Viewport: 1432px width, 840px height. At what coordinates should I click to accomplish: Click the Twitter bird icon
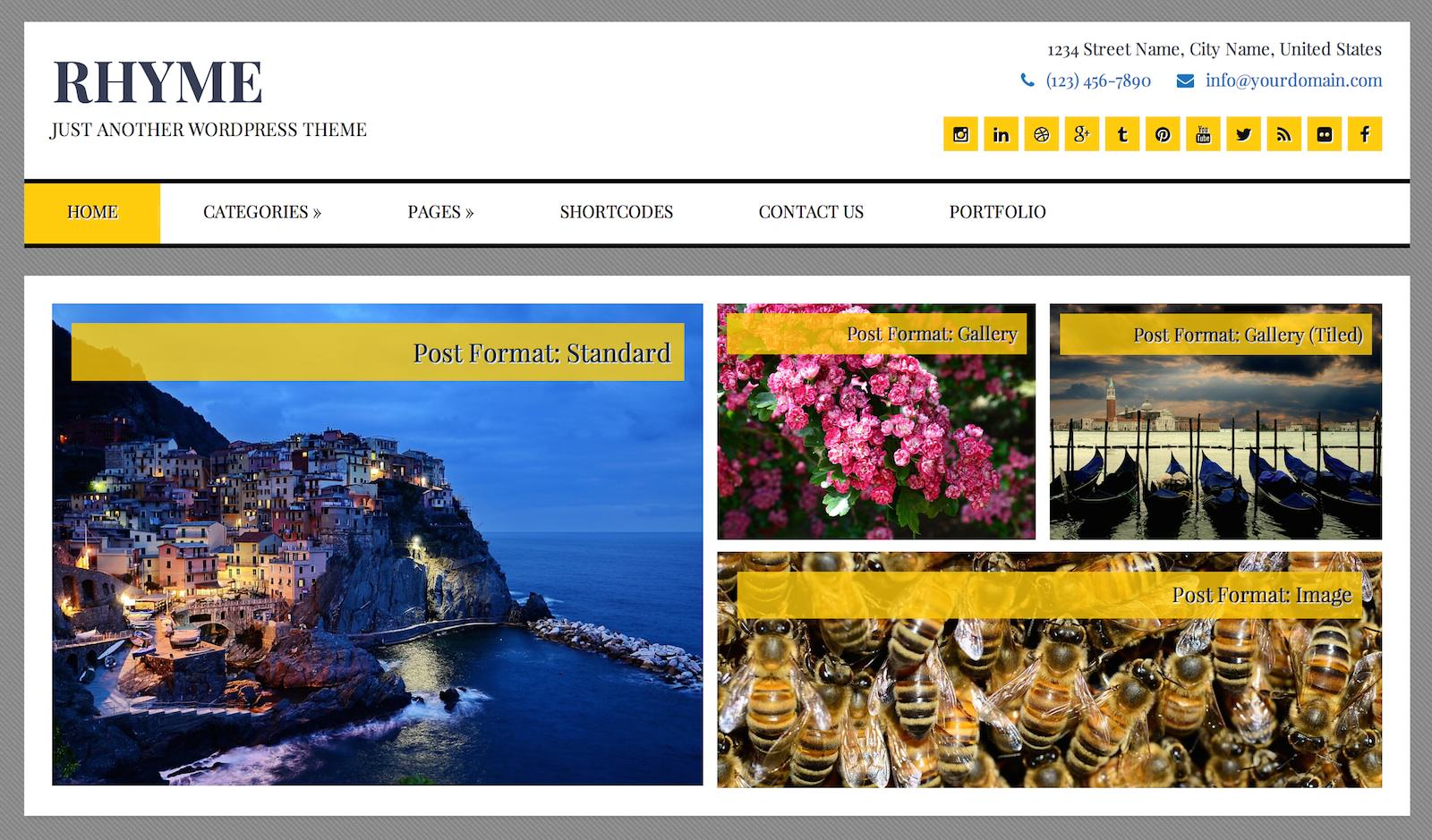pos(1243,134)
